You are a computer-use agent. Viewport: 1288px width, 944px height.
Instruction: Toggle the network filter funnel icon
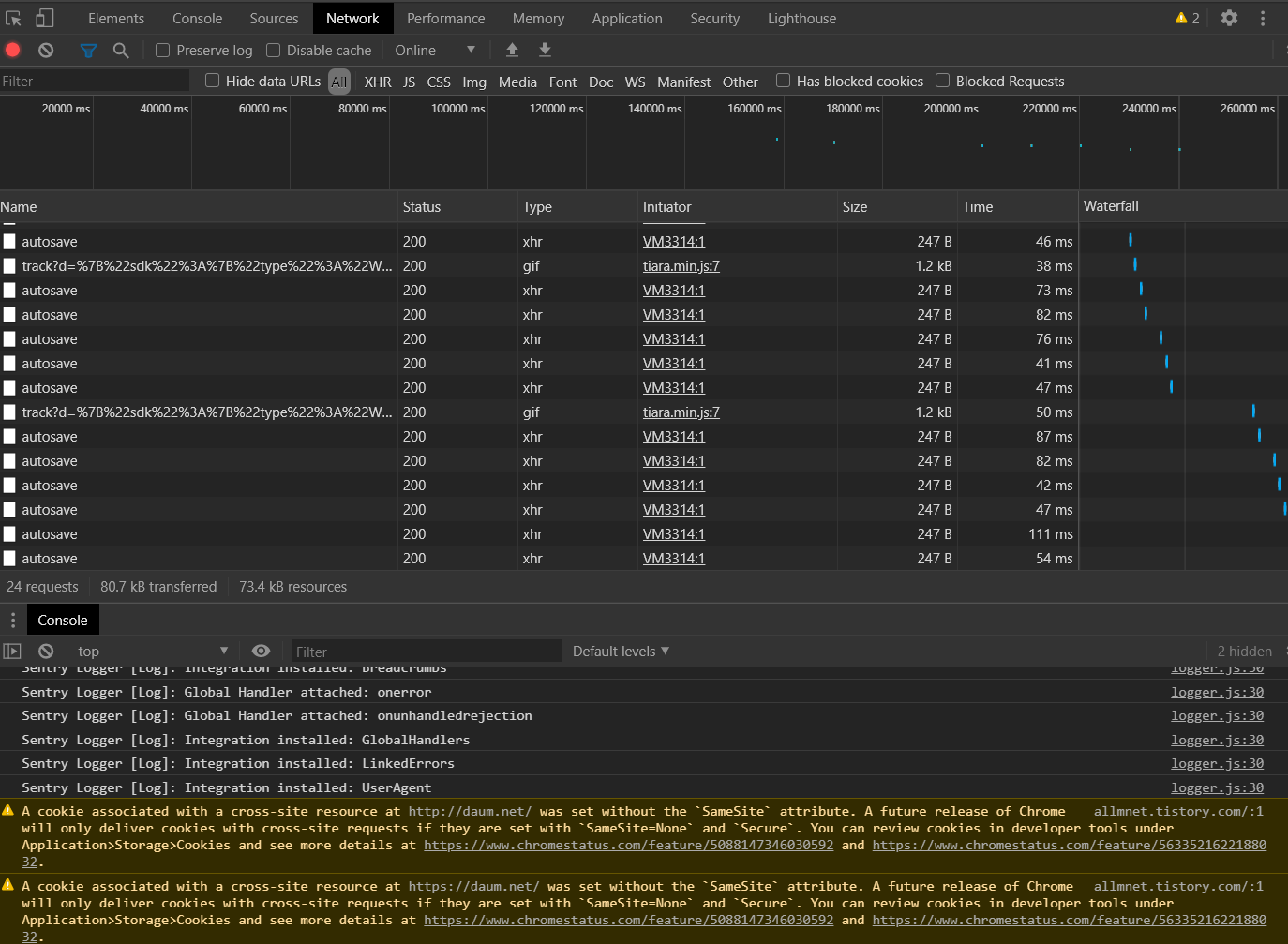pos(88,50)
